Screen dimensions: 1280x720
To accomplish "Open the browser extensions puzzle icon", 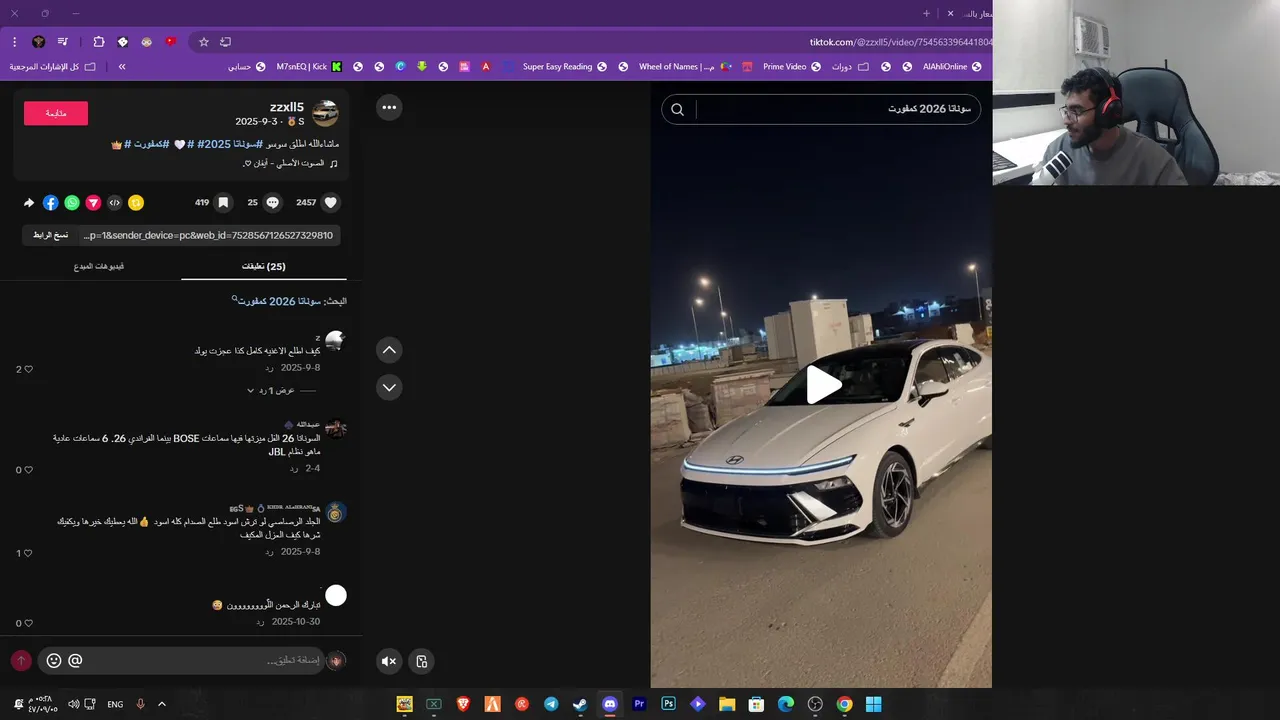I will [99, 42].
